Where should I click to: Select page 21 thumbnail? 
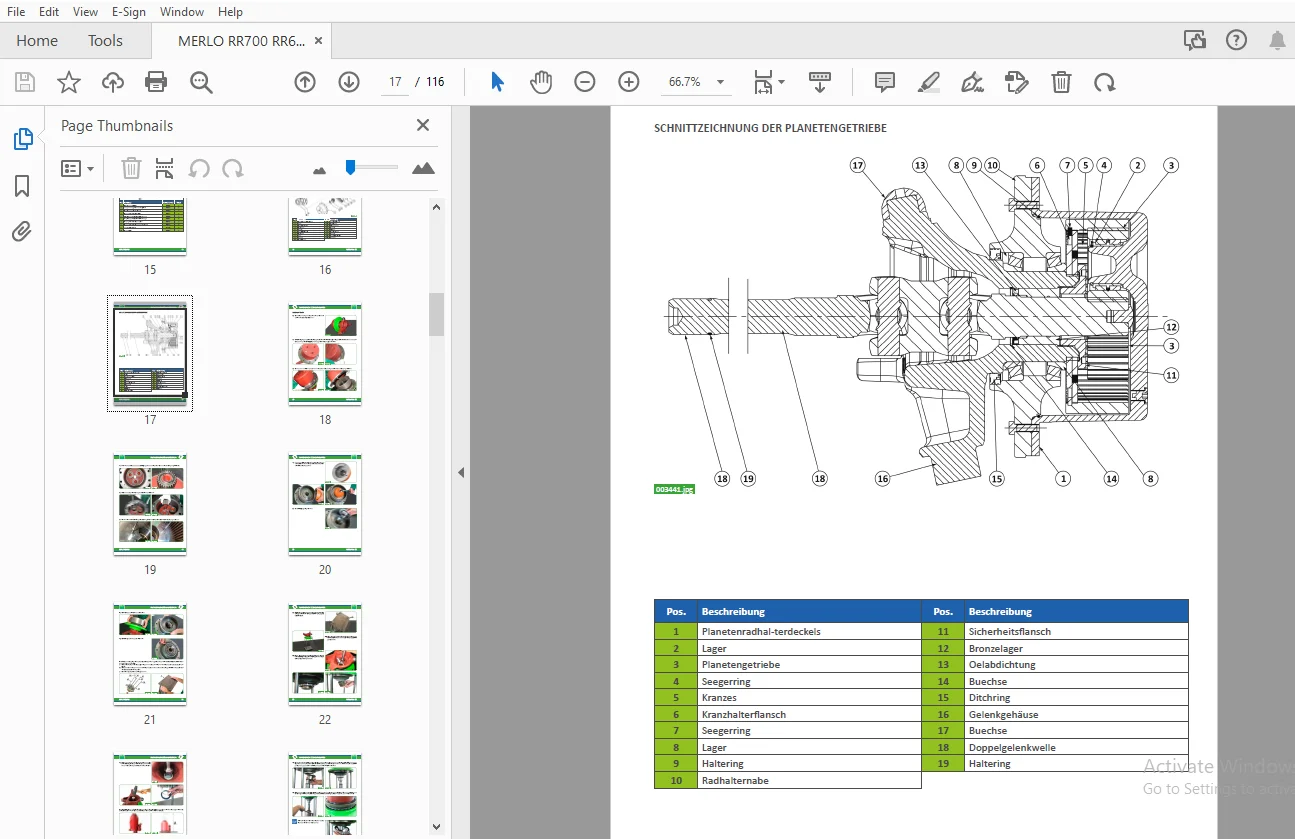150,654
